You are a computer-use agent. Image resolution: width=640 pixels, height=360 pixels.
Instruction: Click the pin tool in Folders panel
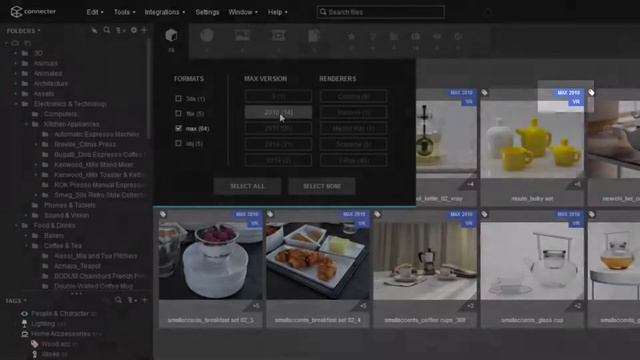point(94,30)
